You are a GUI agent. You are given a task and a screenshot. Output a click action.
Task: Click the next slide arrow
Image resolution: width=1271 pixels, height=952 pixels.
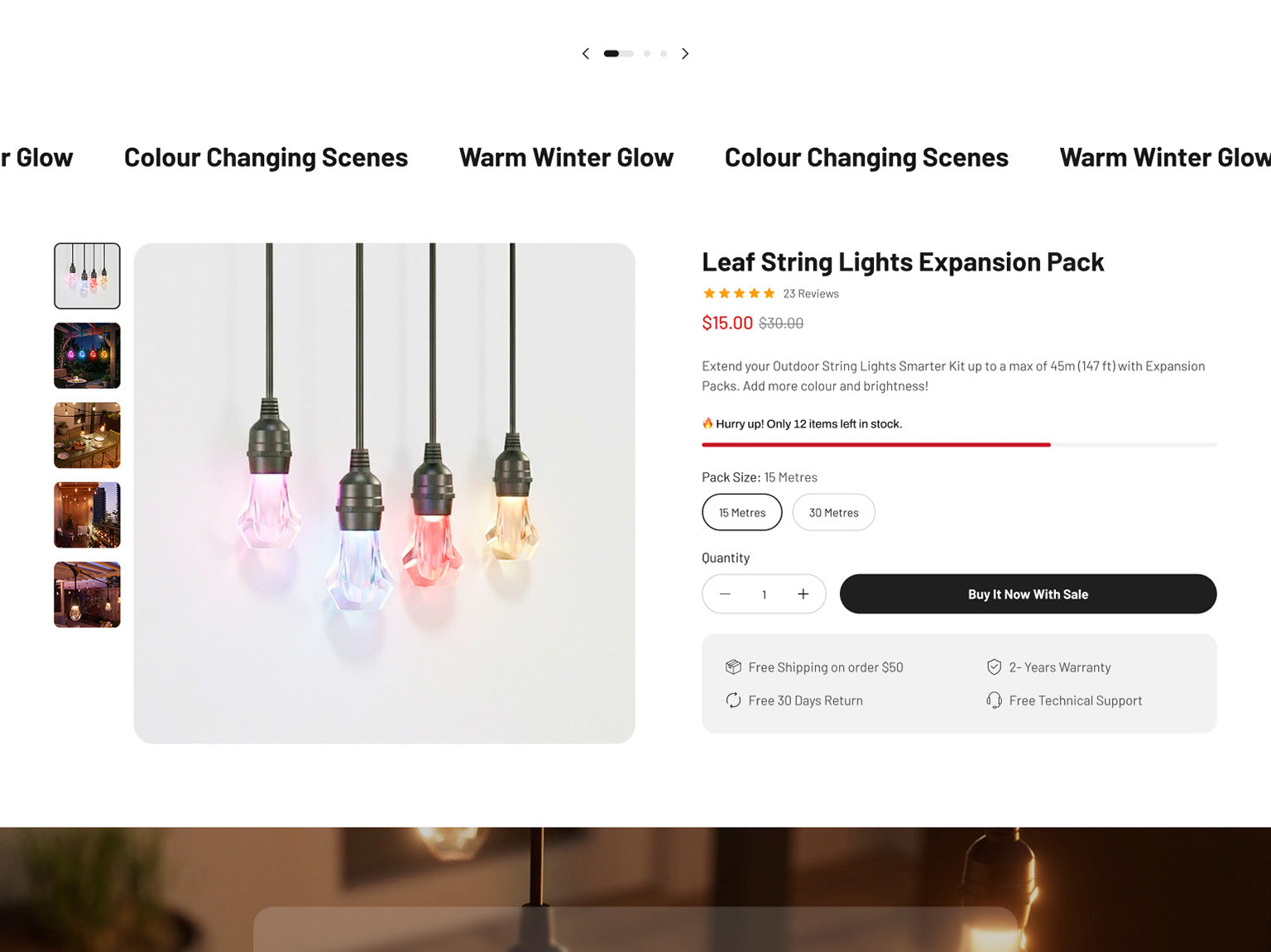(x=685, y=54)
